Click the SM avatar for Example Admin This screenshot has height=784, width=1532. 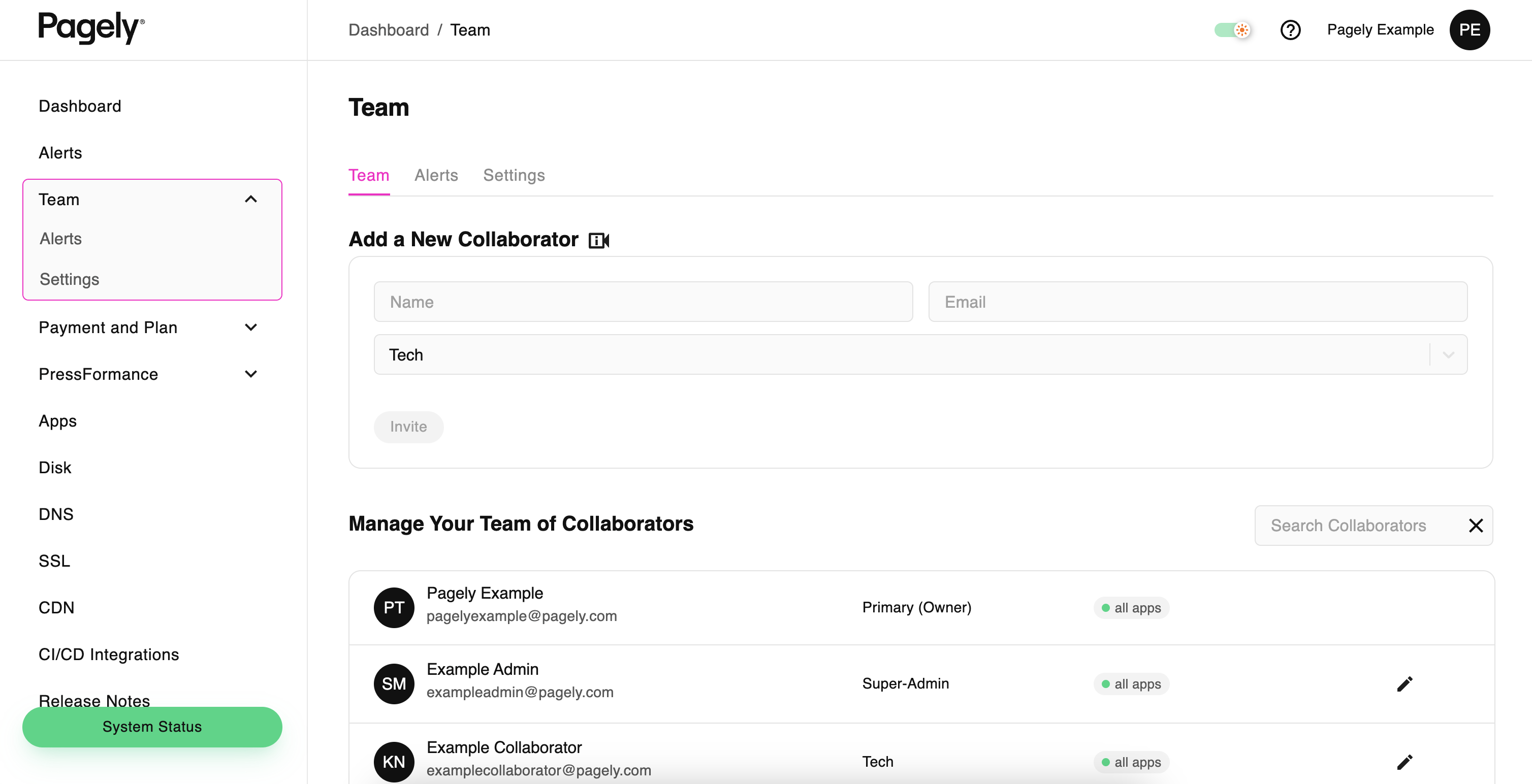point(394,683)
